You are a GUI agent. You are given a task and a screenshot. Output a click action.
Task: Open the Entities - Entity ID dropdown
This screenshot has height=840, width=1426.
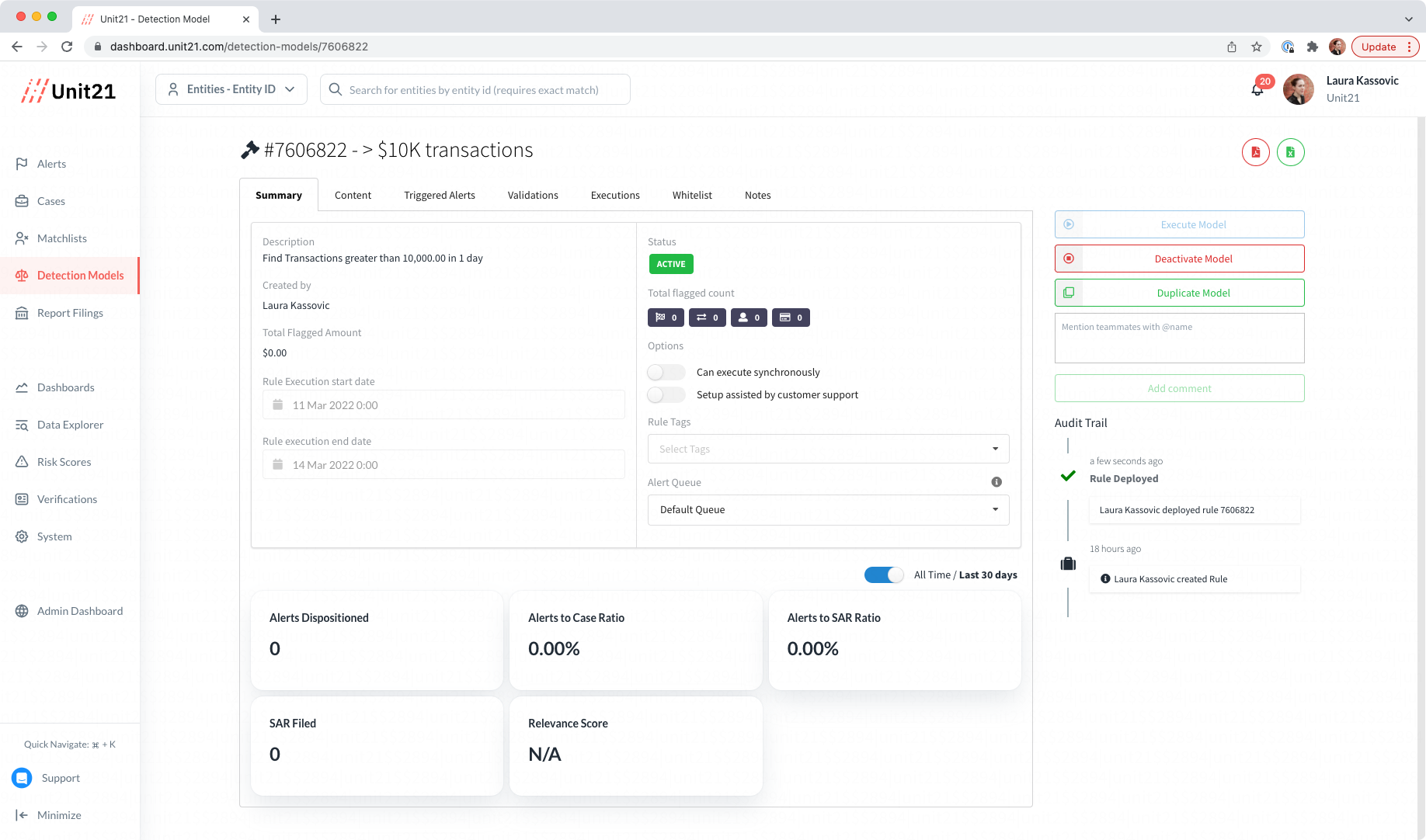coord(231,89)
